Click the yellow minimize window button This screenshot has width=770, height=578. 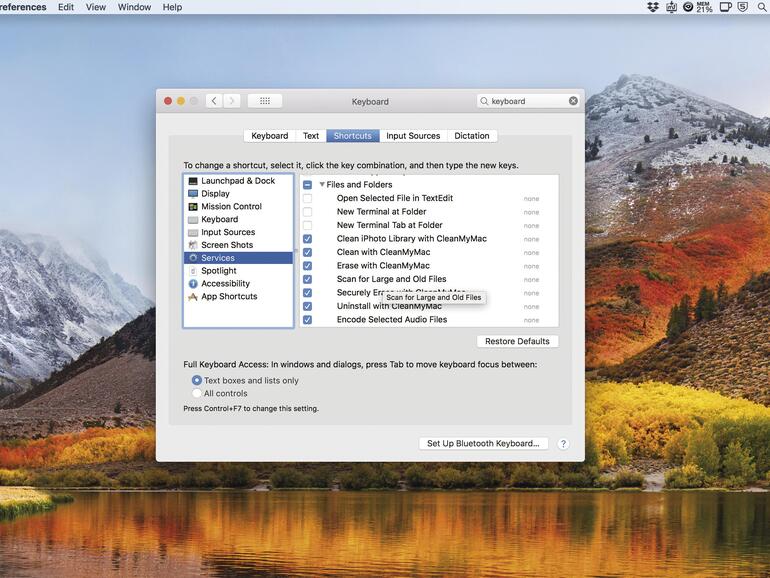coord(181,101)
